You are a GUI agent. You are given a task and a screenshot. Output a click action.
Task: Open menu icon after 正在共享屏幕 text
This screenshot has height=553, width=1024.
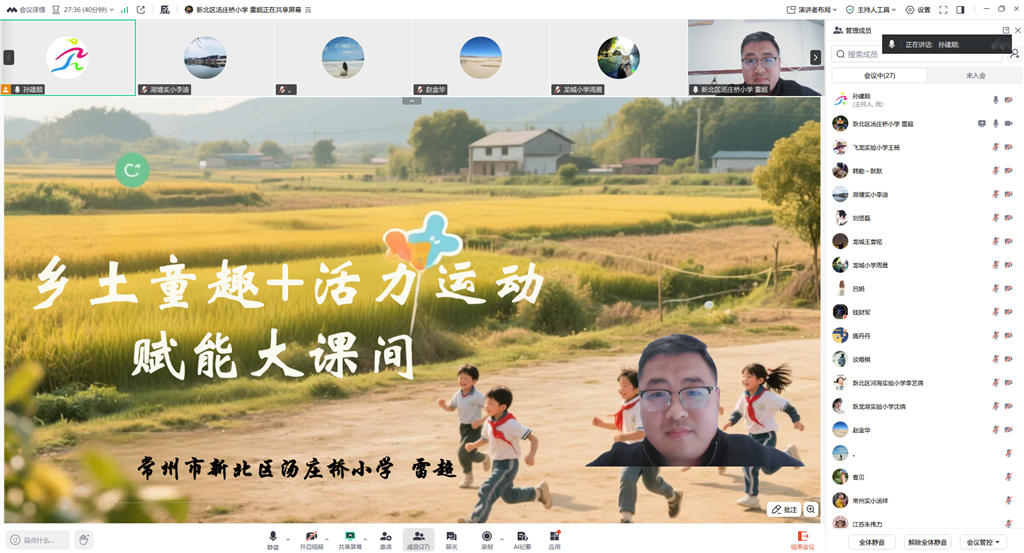(x=308, y=10)
